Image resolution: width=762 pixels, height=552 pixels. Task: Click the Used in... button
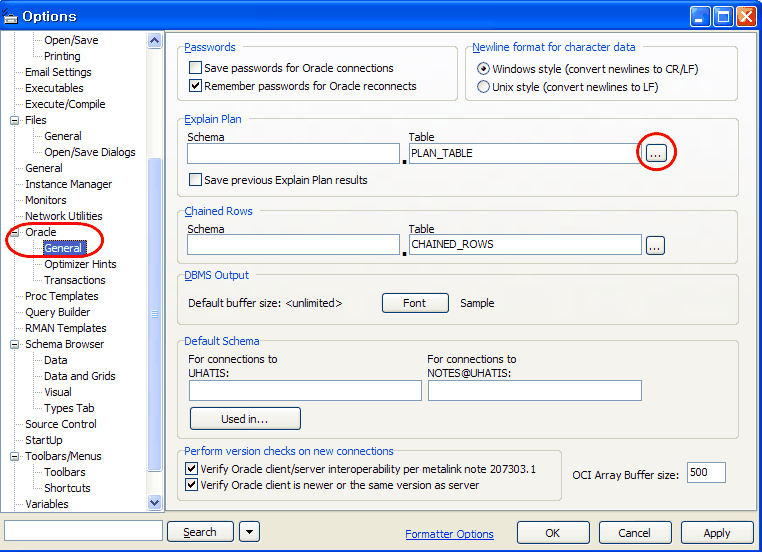pos(245,418)
